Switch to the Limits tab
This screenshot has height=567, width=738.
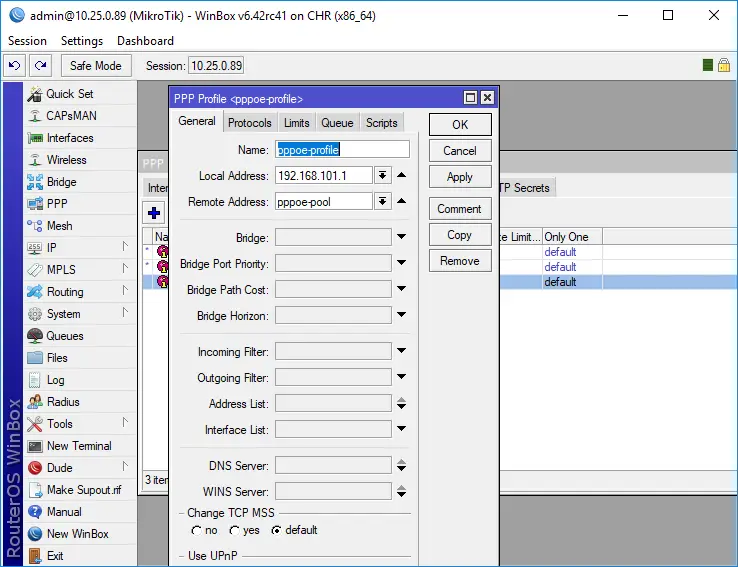tap(297, 123)
